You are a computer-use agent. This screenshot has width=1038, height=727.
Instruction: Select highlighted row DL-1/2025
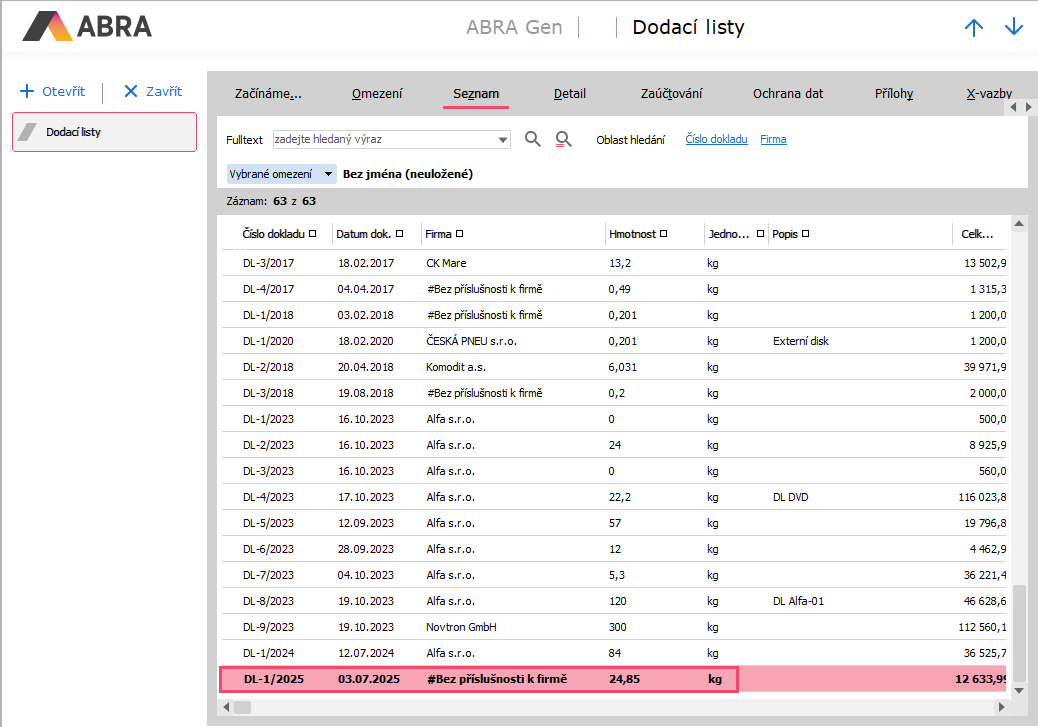click(x=614, y=679)
